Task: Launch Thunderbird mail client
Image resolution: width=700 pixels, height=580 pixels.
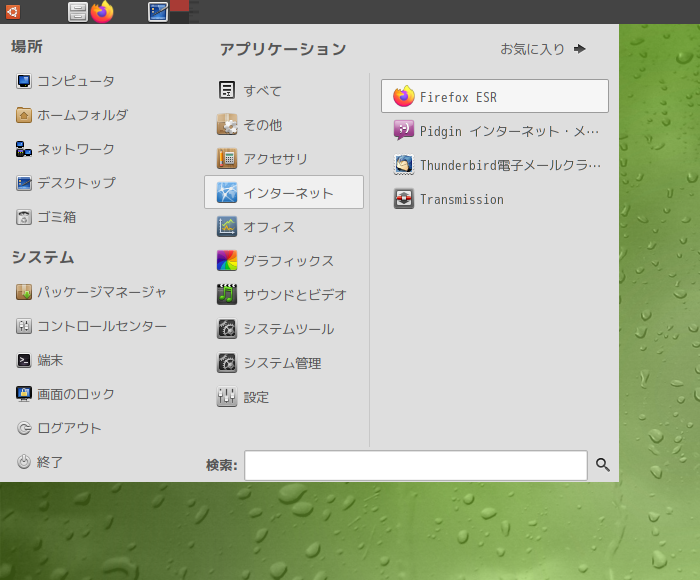Action: pos(495,165)
